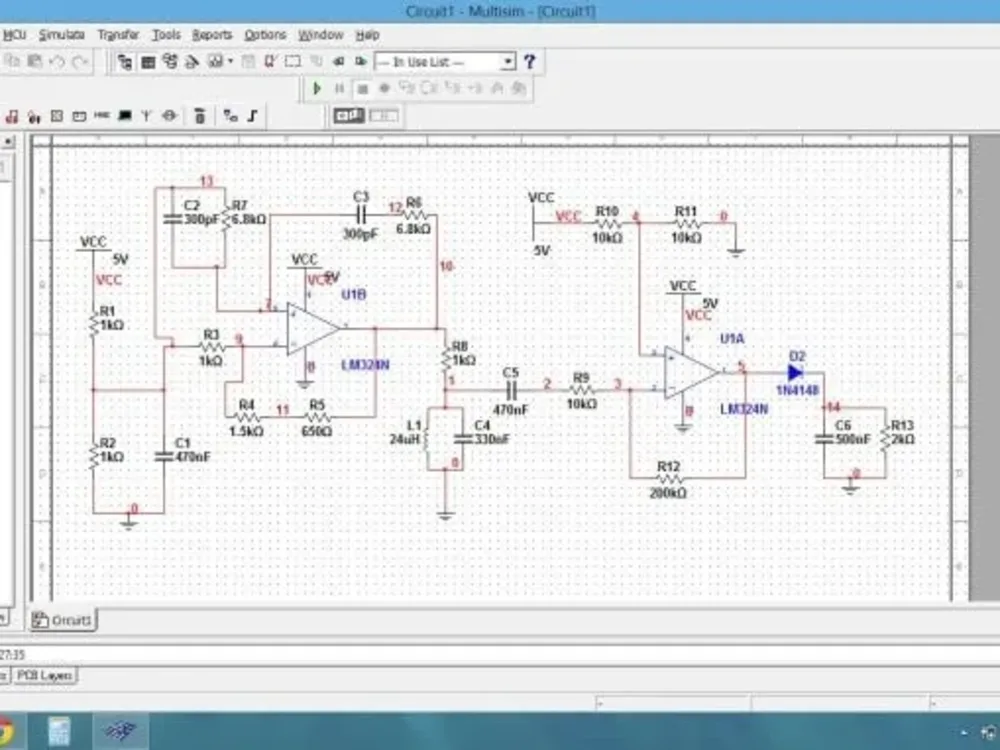This screenshot has width=1000, height=750.
Task: Select resistor R13 2kΩ
Action: coord(885,439)
